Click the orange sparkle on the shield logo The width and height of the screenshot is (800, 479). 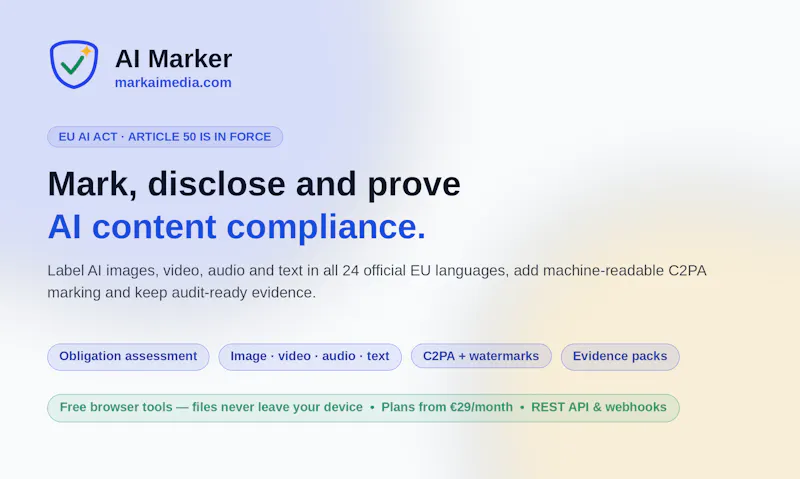tap(87, 51)
